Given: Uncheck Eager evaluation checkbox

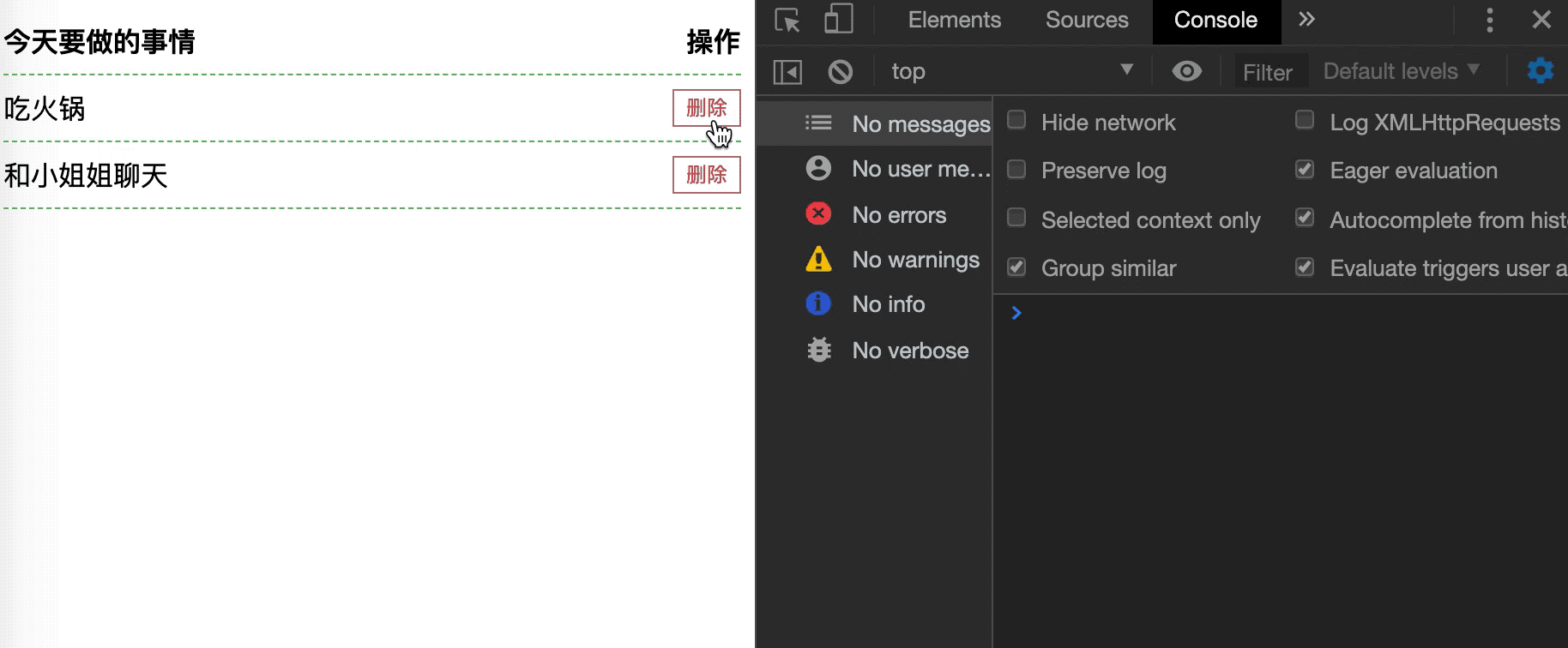Looking at the screenshot, I should coord(1305,169).
